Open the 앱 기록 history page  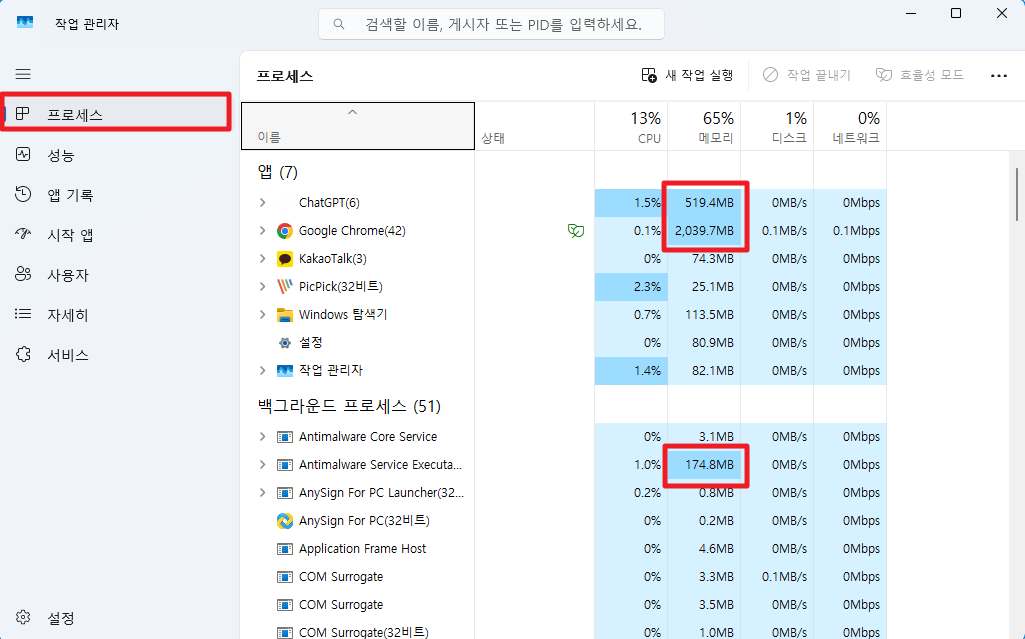70,195
